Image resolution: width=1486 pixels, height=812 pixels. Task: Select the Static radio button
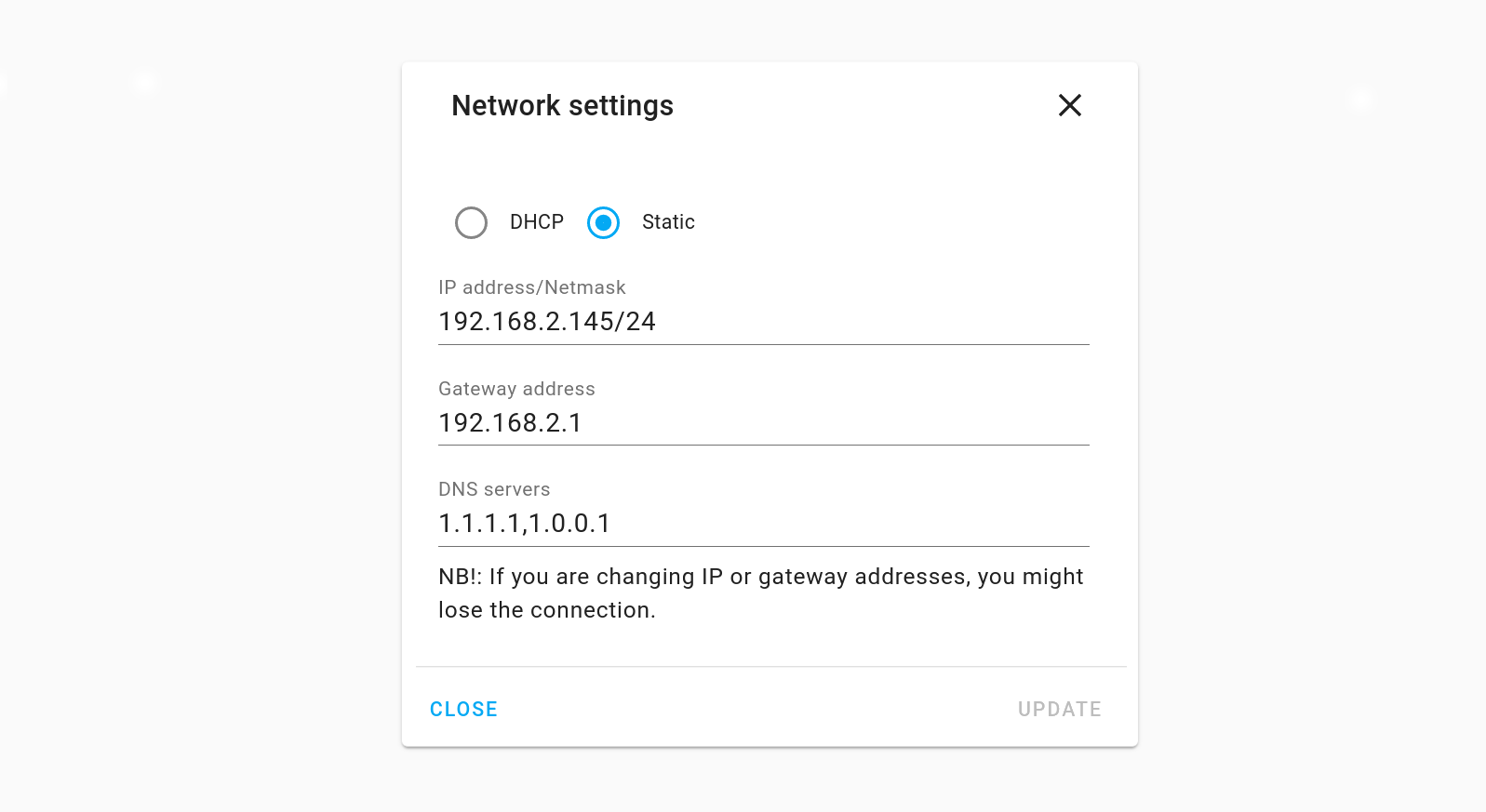[603, 222]
